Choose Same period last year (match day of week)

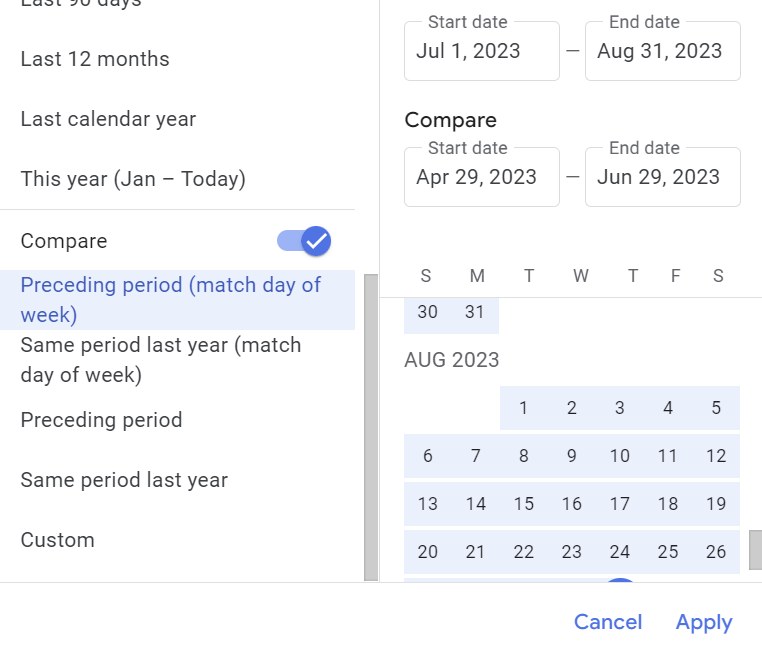click(177, 360)
